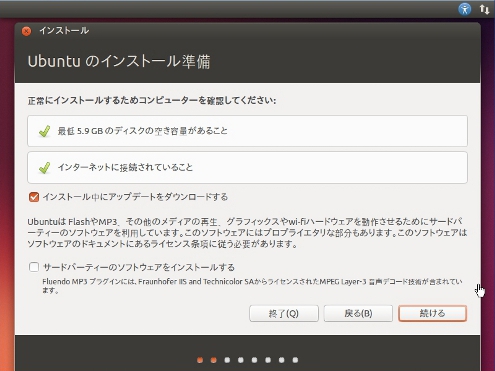Click the Ubuntu のインストール準備 heading

click(x=119, y=62)
